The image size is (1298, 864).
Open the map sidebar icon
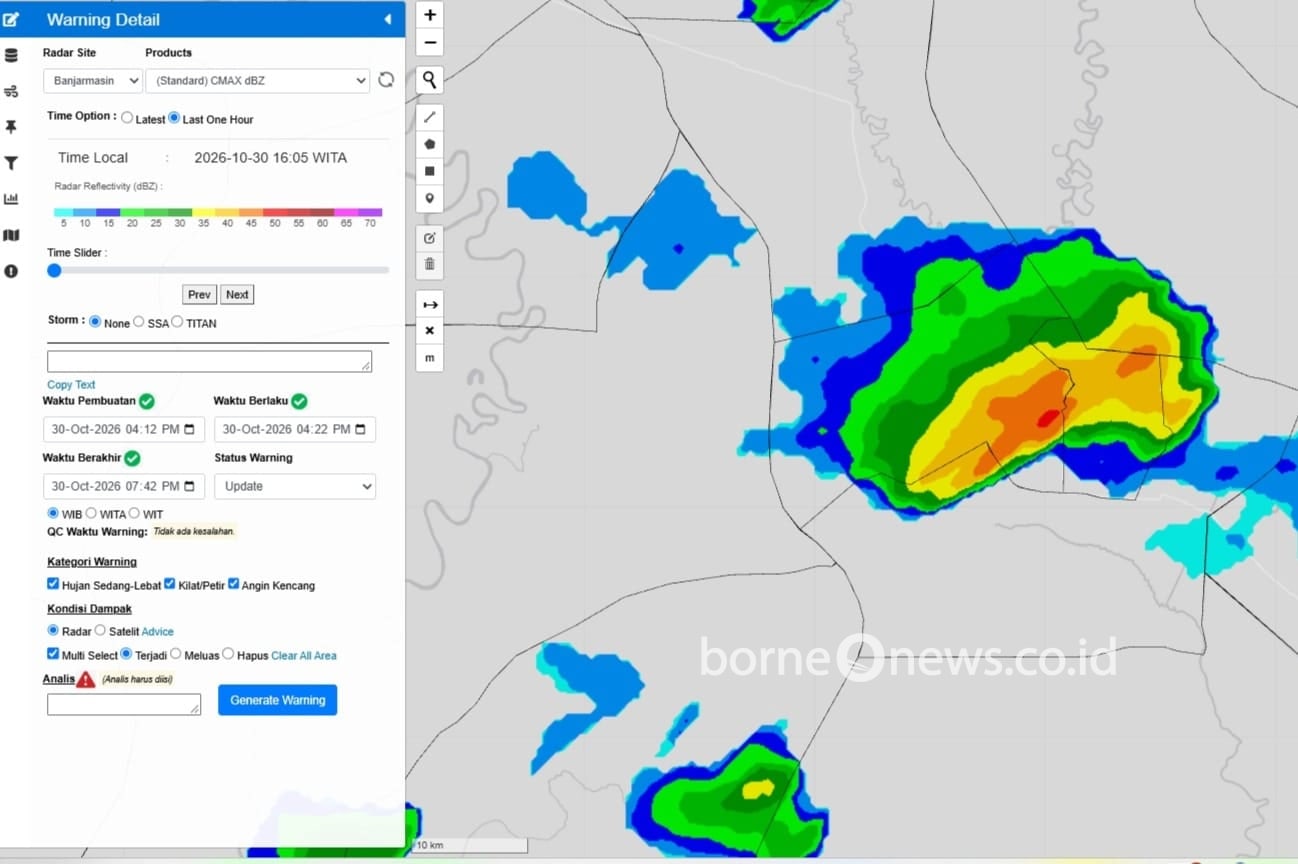(11, 235)
